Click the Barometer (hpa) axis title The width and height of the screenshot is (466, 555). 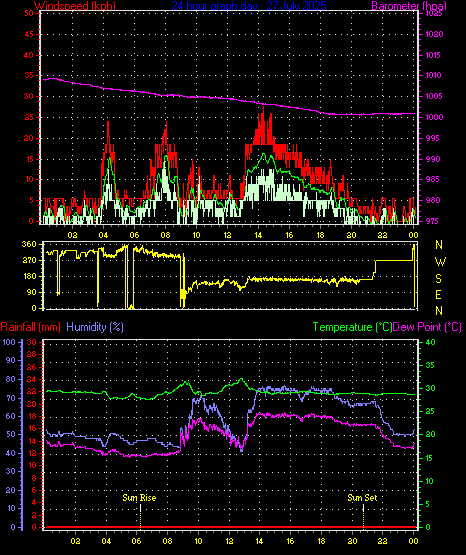(x=409, y=6)
